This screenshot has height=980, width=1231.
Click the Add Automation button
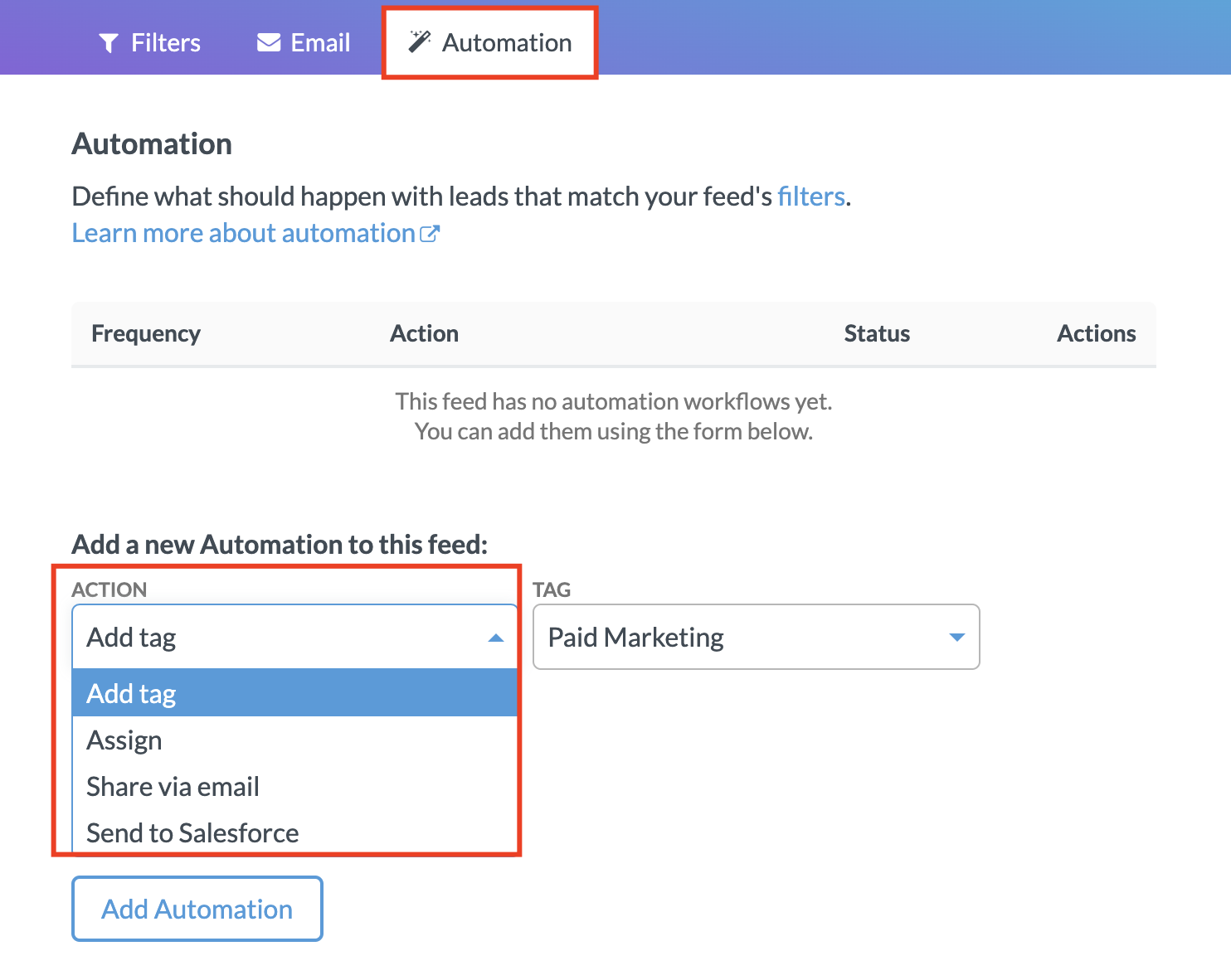coord(197,909)
